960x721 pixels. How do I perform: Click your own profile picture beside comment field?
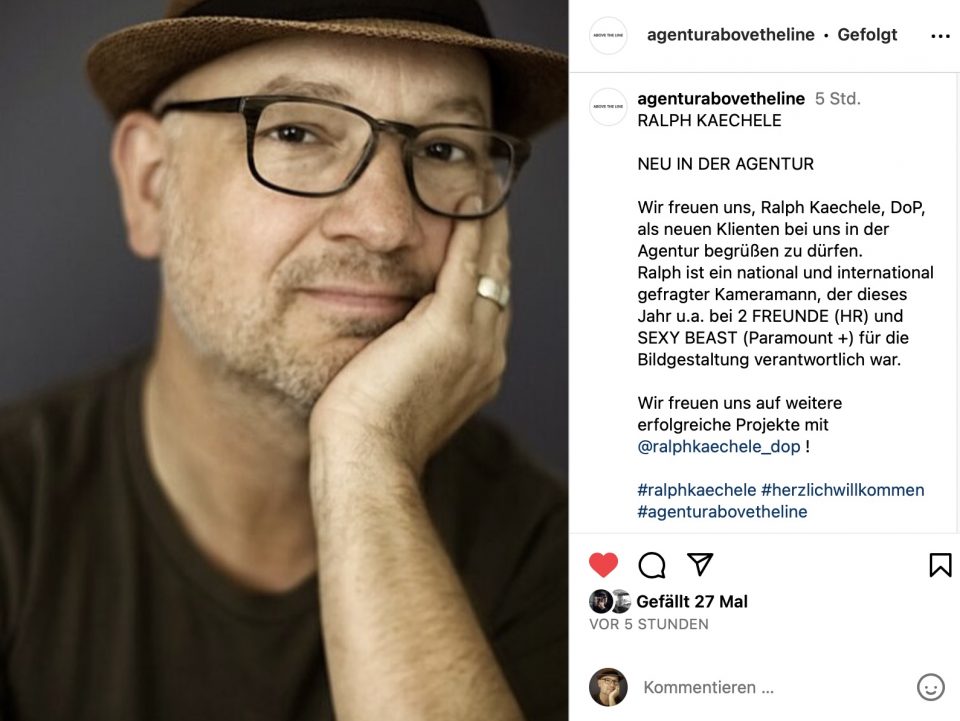pos(608,687)
